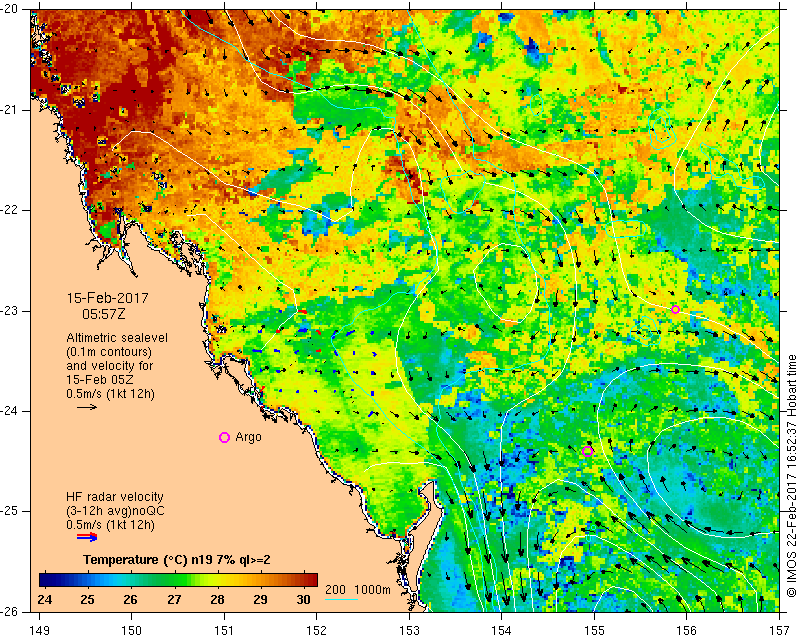Screen dimensions: 800x640
Task: Click the '05:57Z' time text
Action: point(104,313)
